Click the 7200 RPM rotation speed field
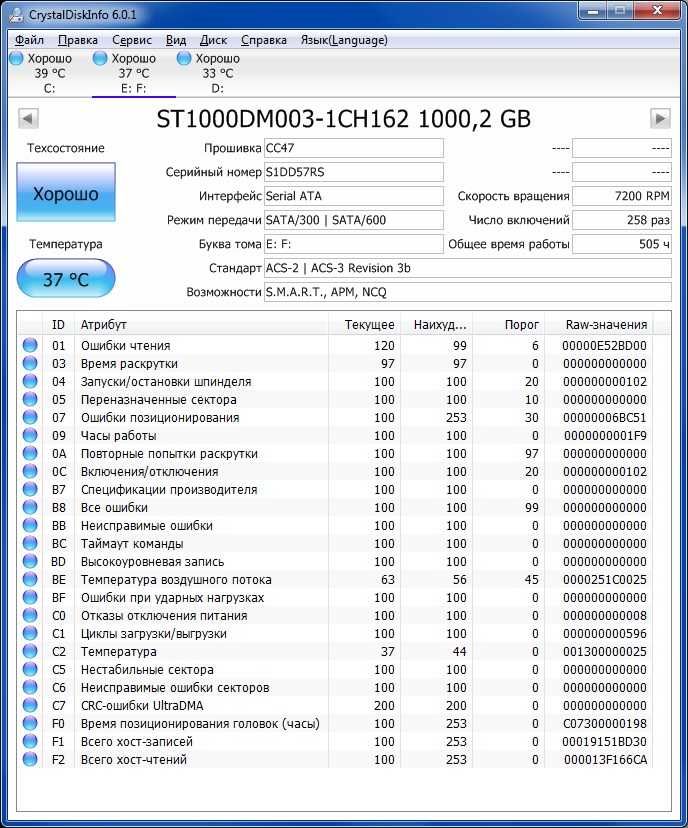 tap(621, 196)
